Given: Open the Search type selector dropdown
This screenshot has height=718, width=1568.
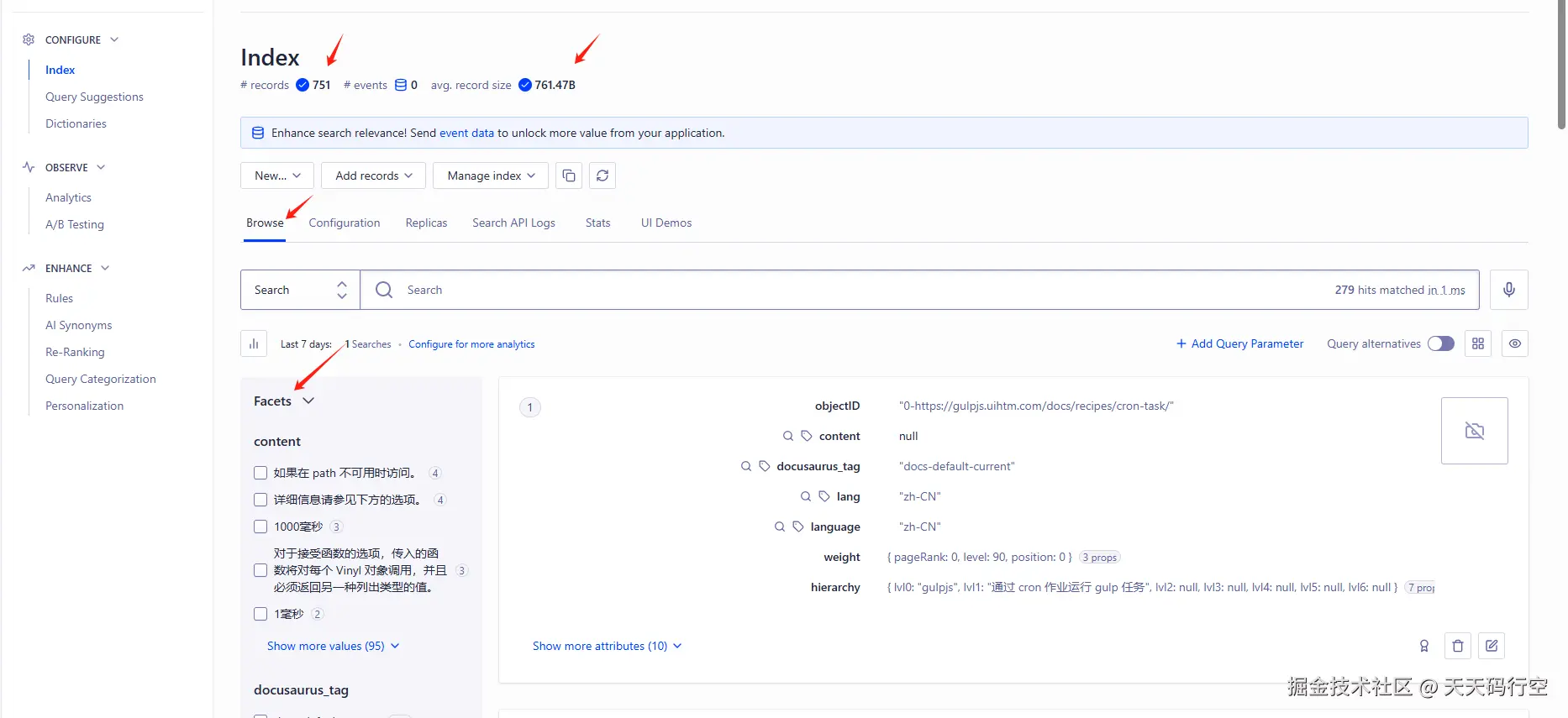Looking at the screenshot, I should (x=300, y=290).
